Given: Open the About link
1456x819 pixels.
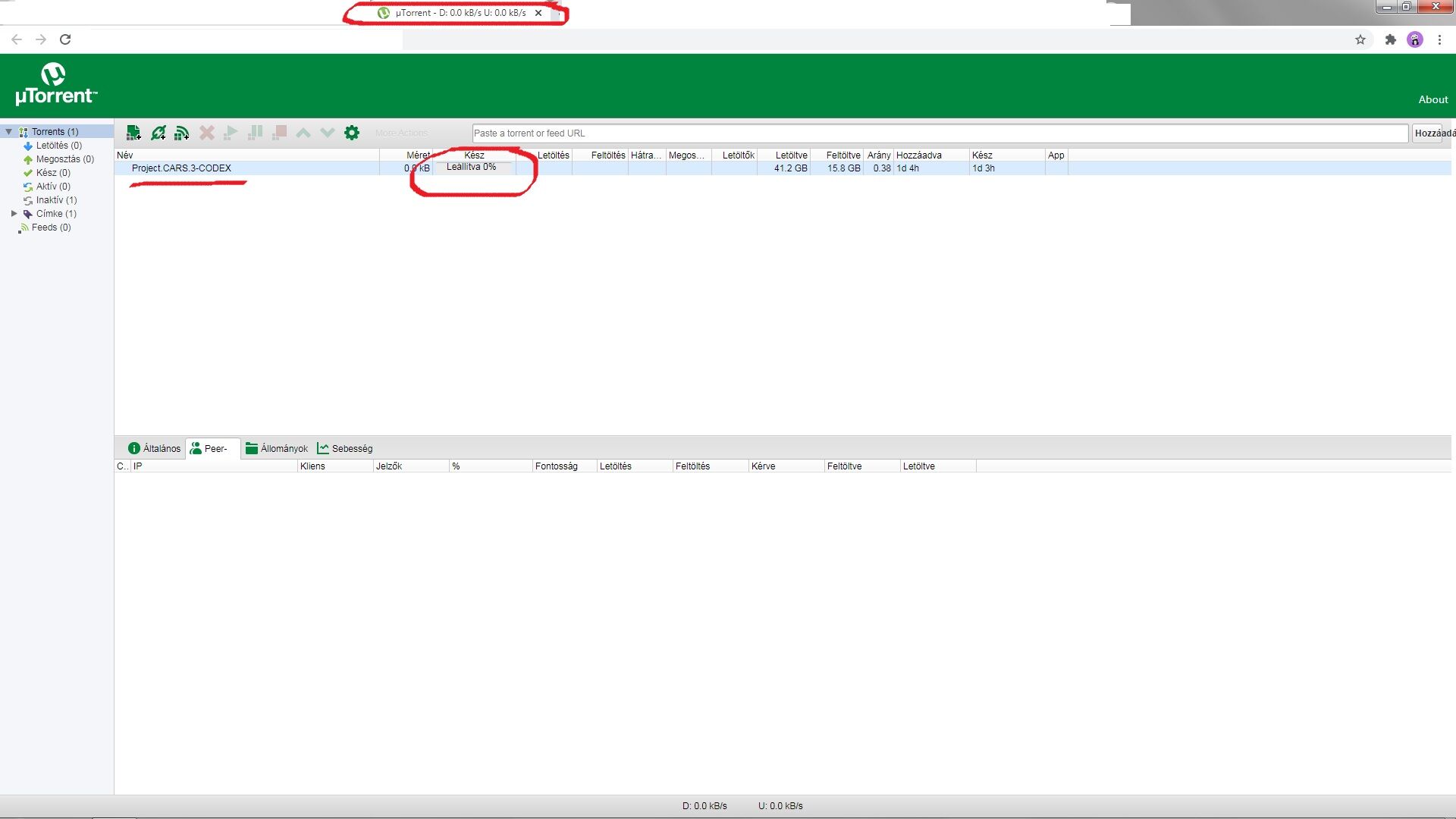Looking at the screenshot, I should (x=1433, y=99).
